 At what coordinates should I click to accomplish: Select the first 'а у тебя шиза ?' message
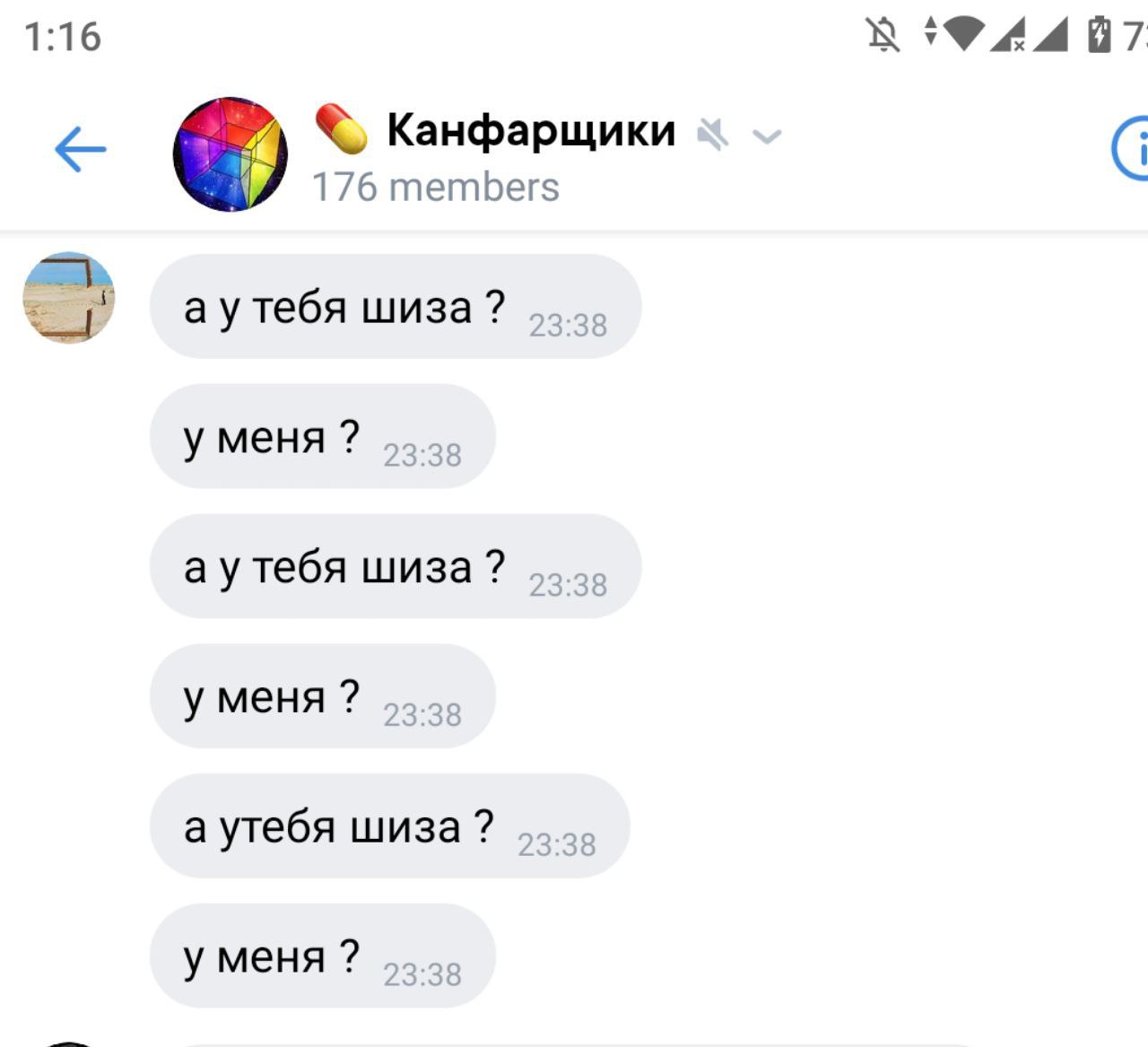pyautogui.click(x=396, y=306)
